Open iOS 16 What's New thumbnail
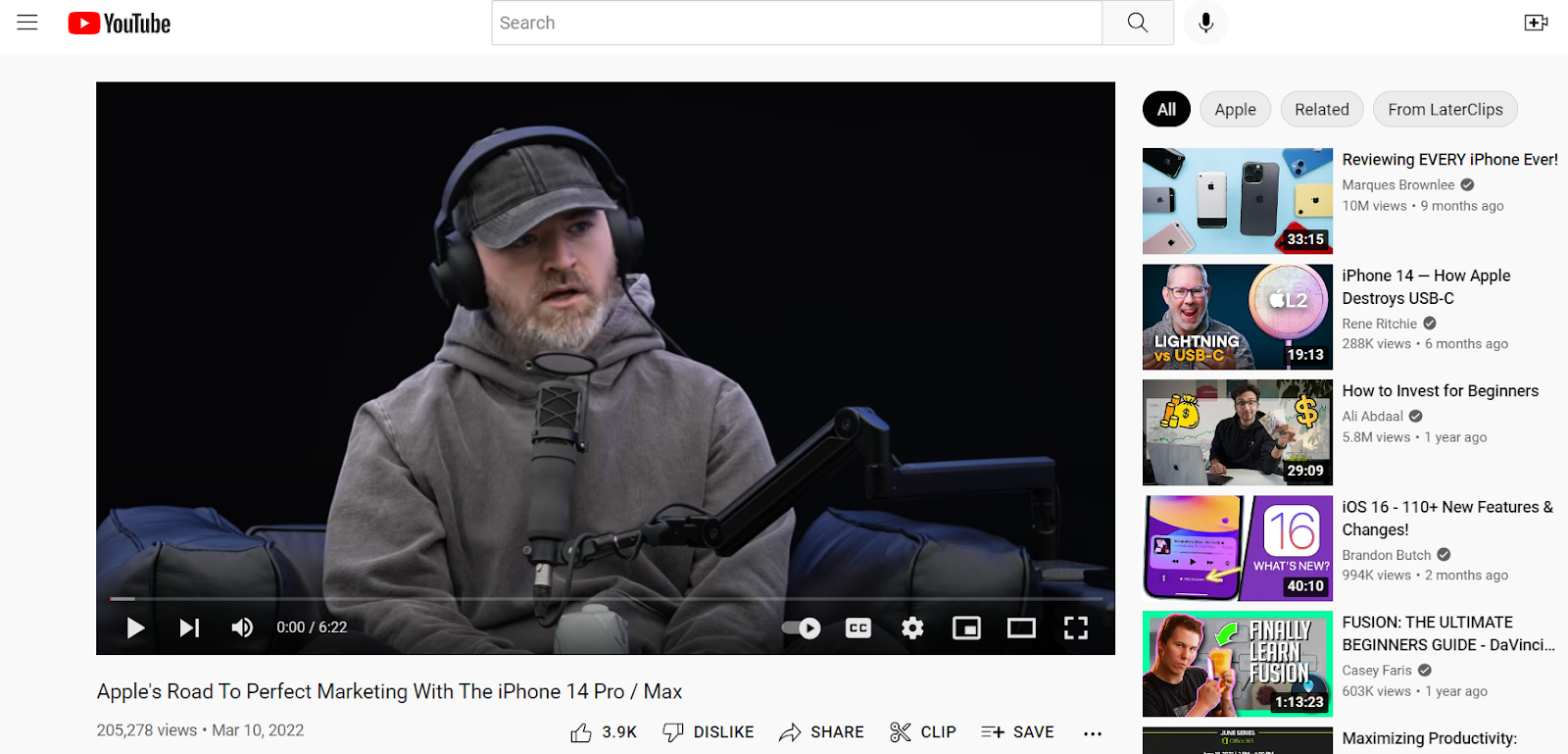This screenshot has height=754, width=1568. [x=1238, y=548]
